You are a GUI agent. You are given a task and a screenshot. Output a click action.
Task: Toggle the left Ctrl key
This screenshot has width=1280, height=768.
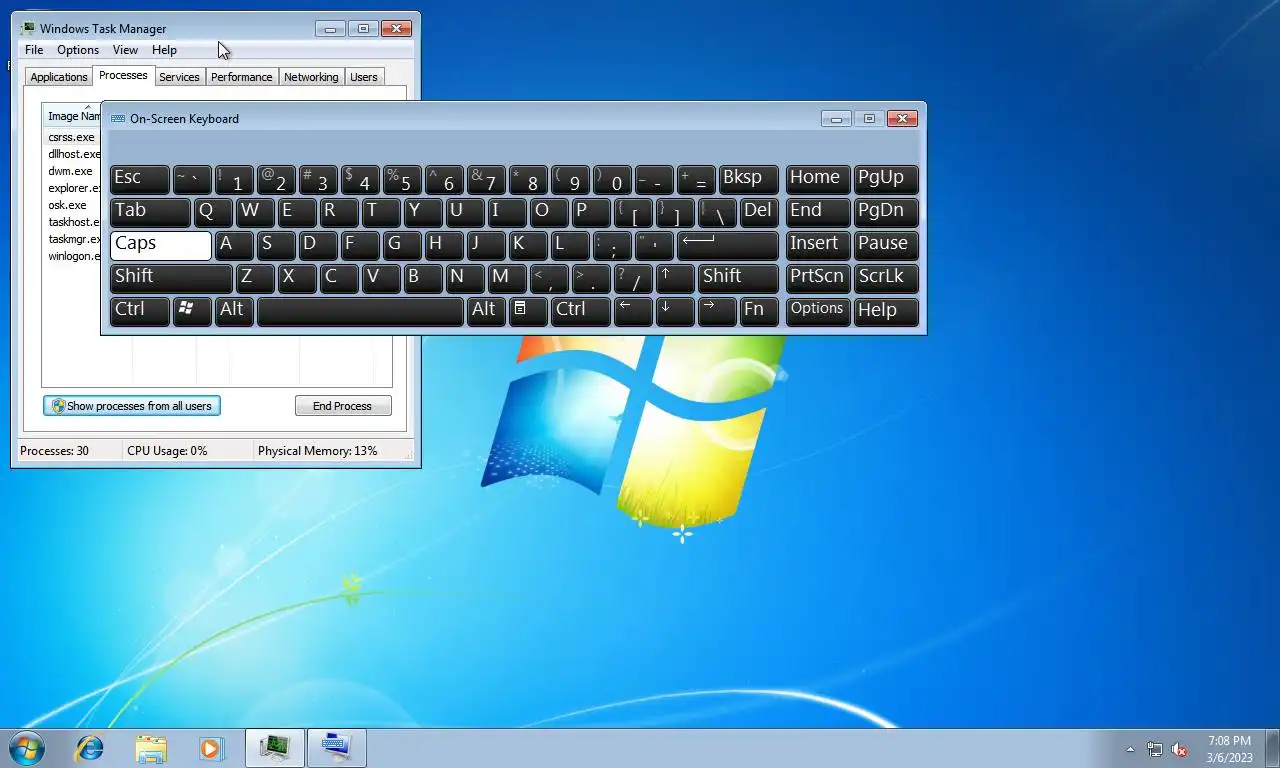click(139, 310)
